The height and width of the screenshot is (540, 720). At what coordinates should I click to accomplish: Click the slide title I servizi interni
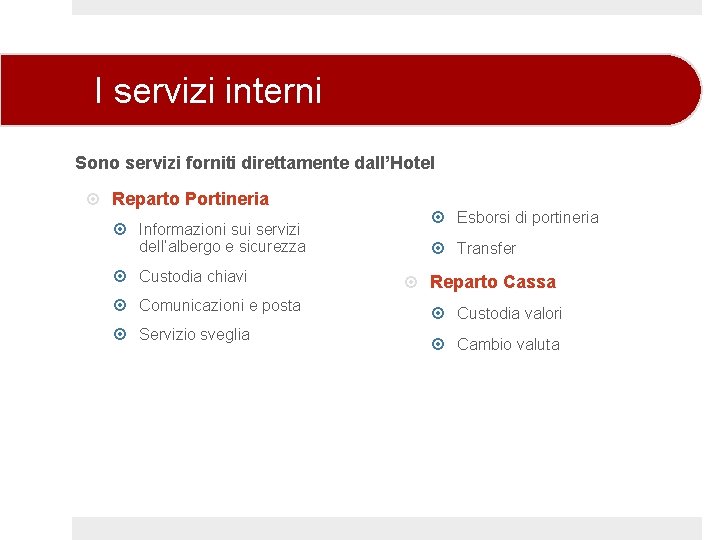(x=208, y=90)
